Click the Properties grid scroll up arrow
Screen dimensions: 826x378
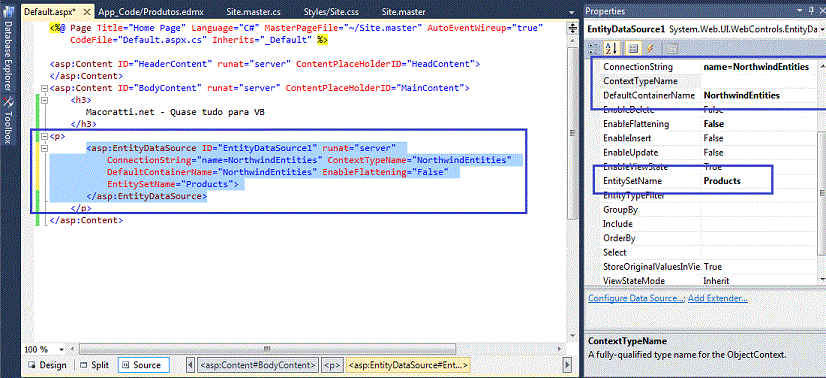(x=822, y=67)
